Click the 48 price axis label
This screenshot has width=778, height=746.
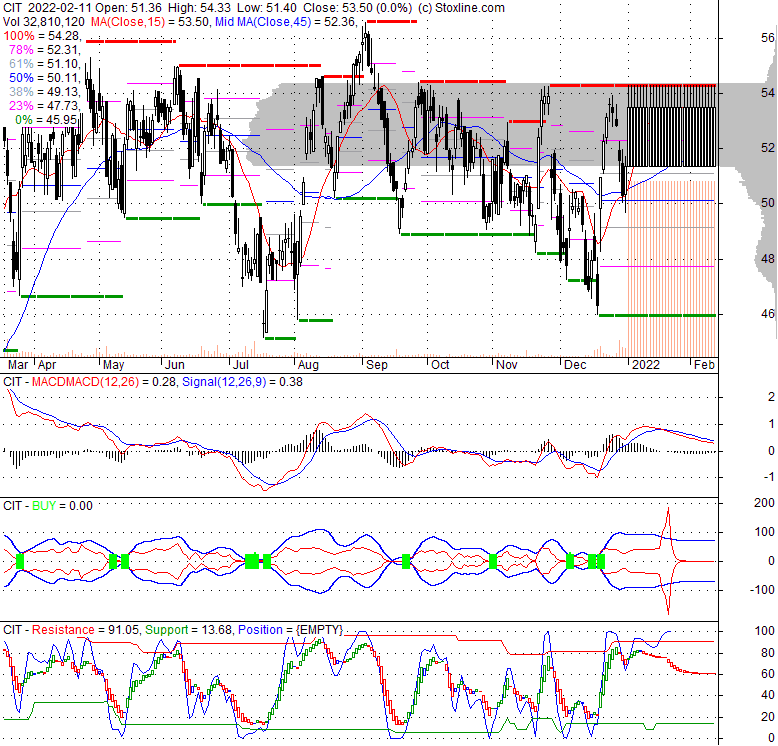[x=768, y=259]
